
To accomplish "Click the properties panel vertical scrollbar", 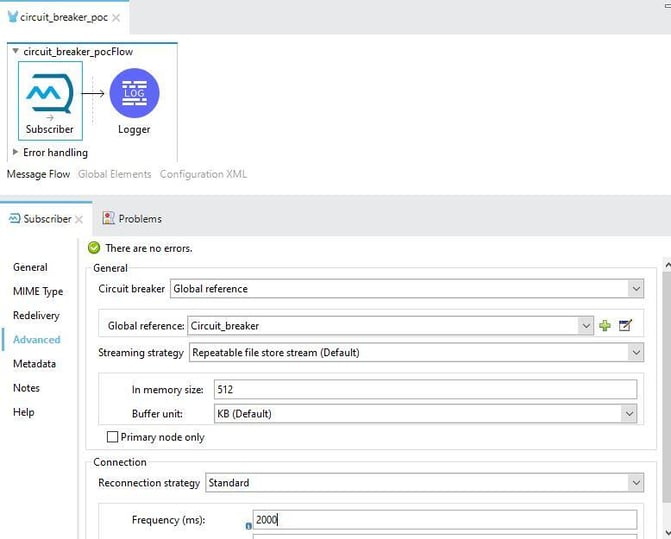I will (x=667, y=387).
